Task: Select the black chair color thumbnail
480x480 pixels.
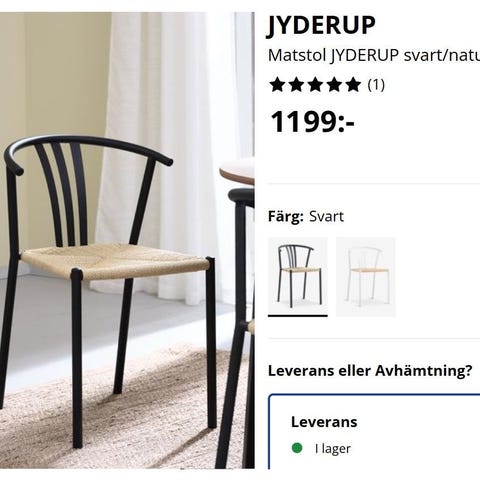Action: click(298, 277)
